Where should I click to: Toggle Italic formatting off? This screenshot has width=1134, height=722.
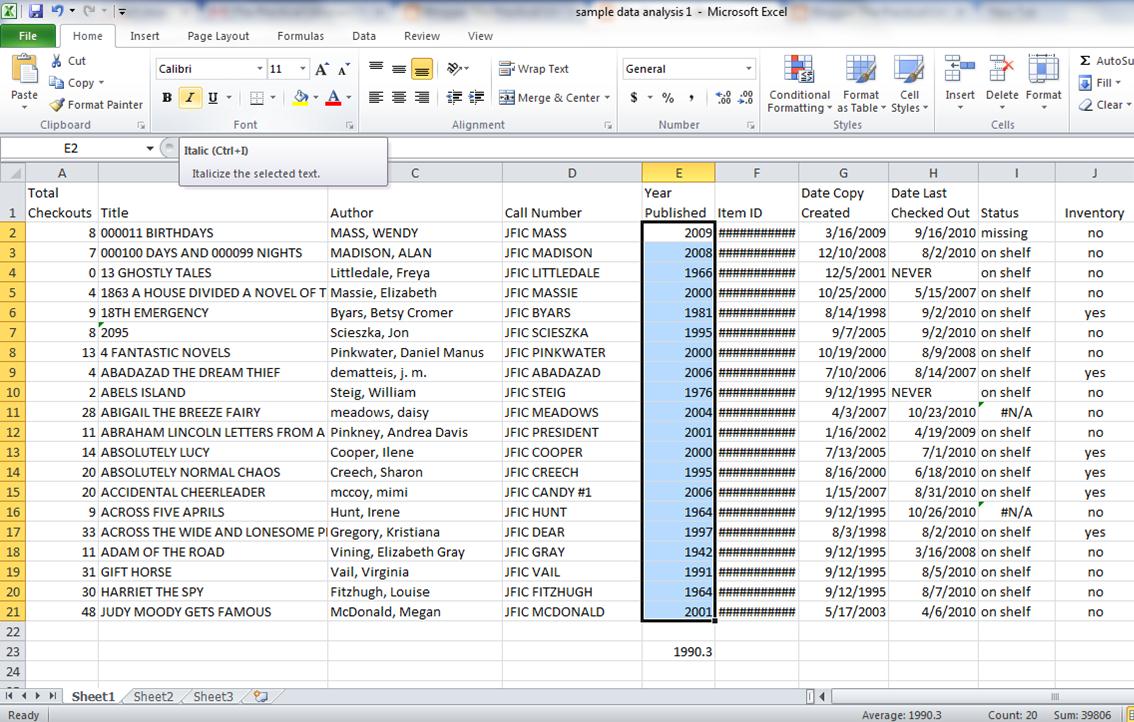[x=189, y=98]
